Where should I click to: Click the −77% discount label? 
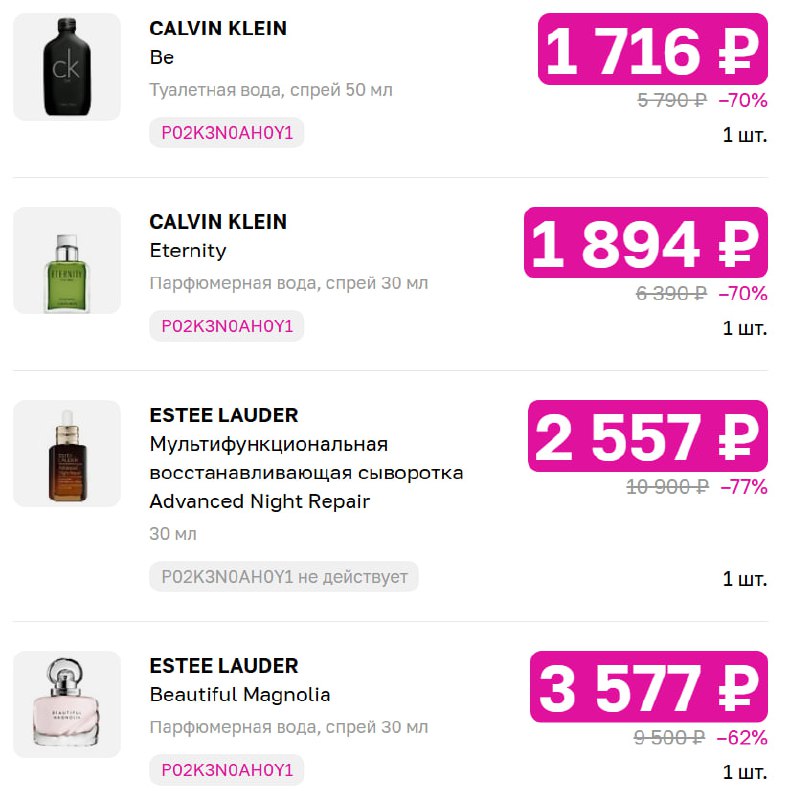[x=743, y=487]
